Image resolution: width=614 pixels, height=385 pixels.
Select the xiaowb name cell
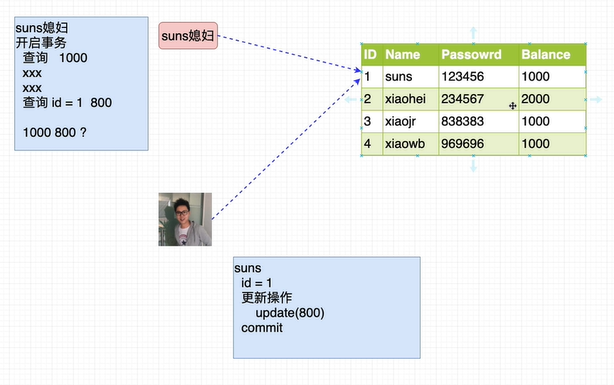(x=410, y=144)
